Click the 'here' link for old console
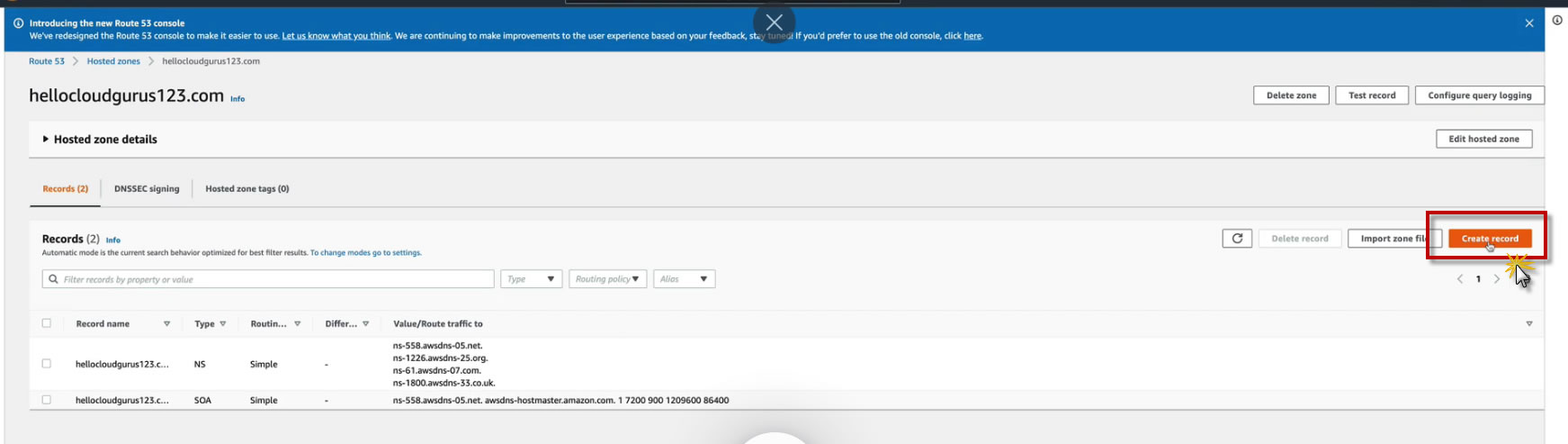The height and width of the screenshot is (444, 1568). click(972, 36)
